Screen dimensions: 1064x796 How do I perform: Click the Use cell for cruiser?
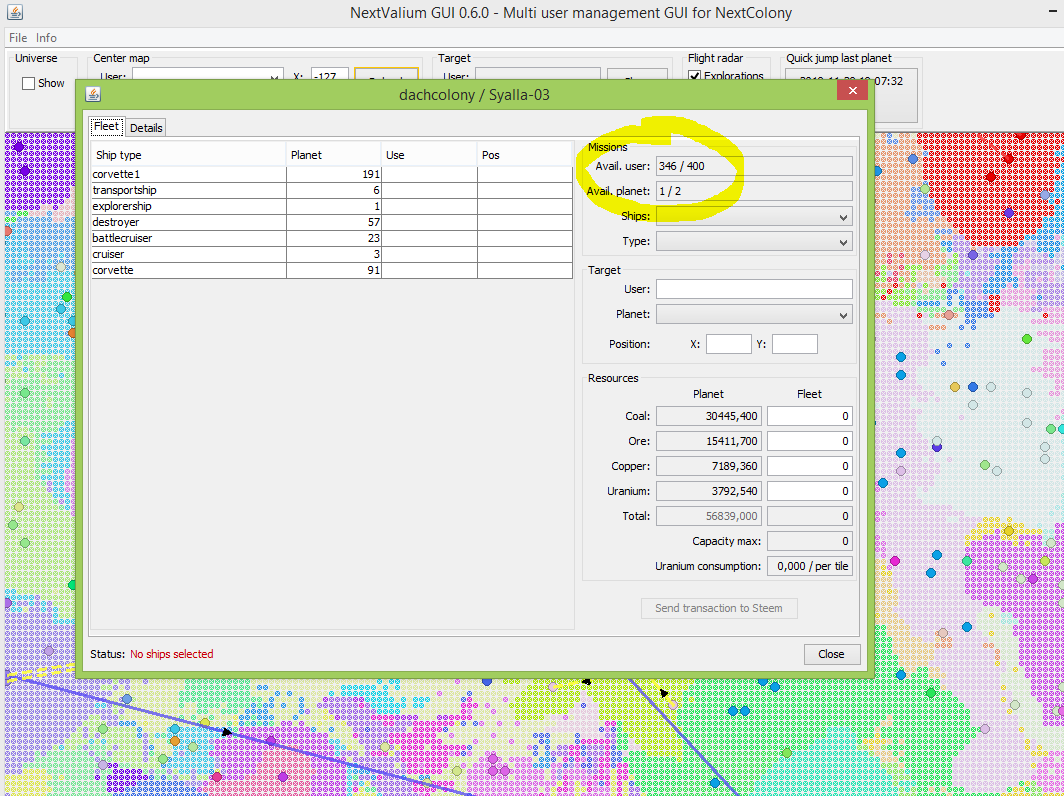pyautogui.click(x=429, y=254)
